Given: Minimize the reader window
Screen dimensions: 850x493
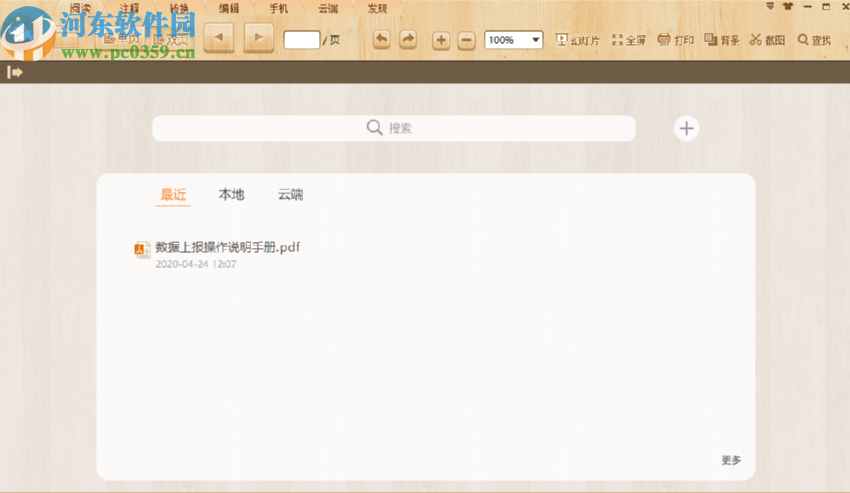Looking at the screenshot, I should coord(807,7).
